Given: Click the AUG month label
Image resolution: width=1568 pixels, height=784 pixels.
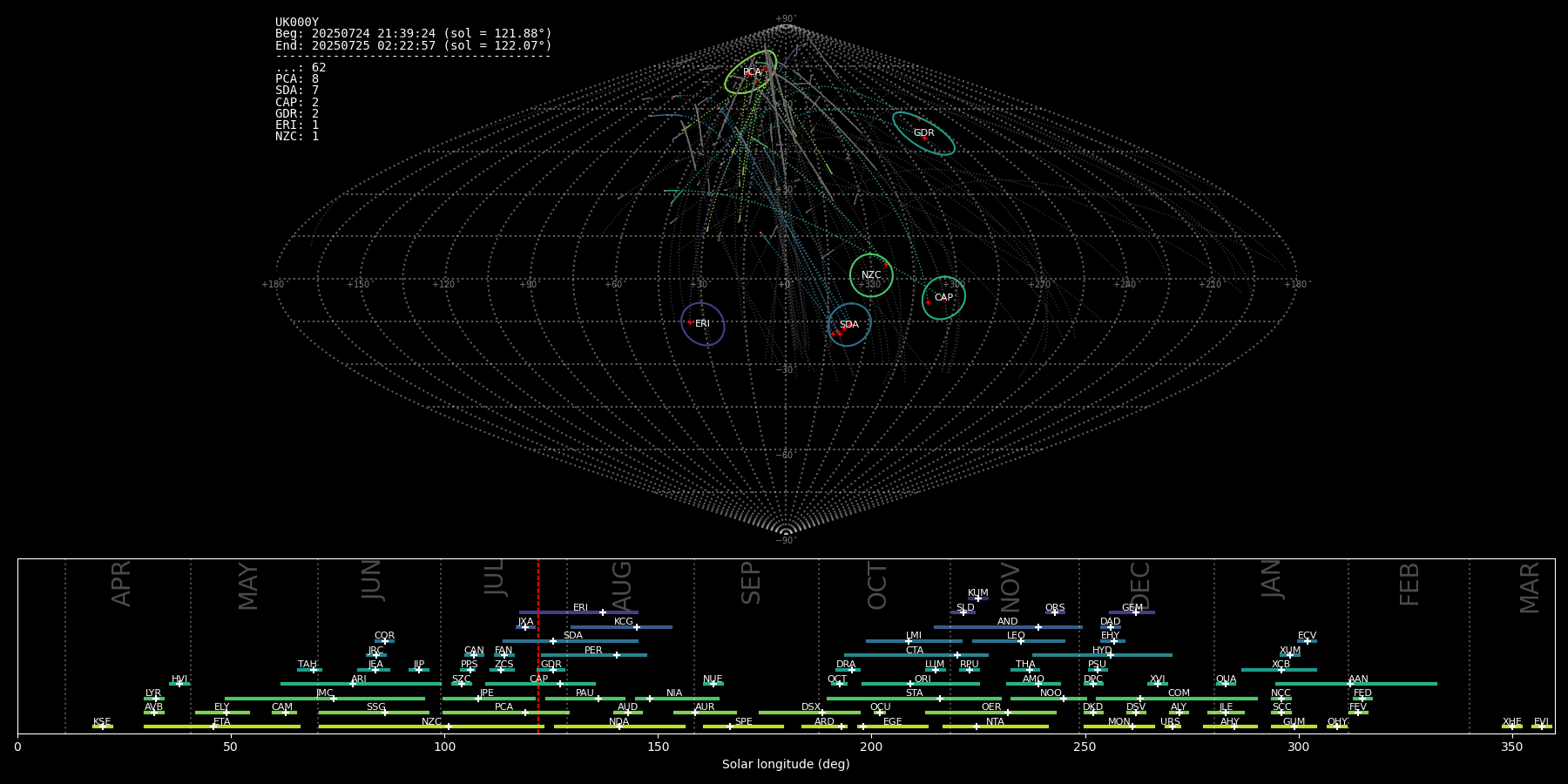Looking at the screenshot, I should (622, 587).
